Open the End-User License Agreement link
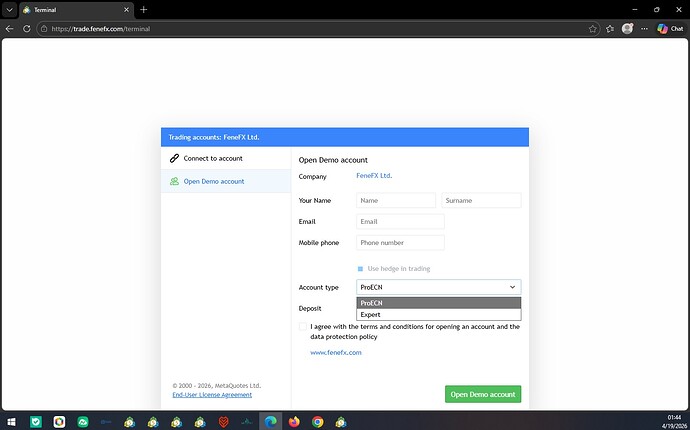690x430 pixels. point(212,395)
